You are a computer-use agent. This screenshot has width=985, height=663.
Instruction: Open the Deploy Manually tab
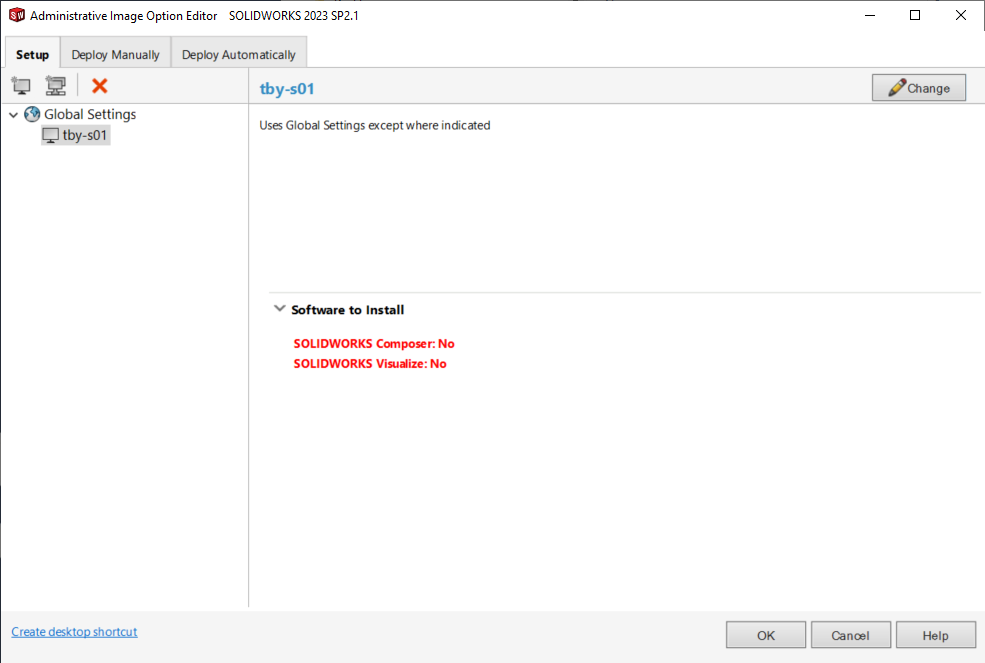115,54
